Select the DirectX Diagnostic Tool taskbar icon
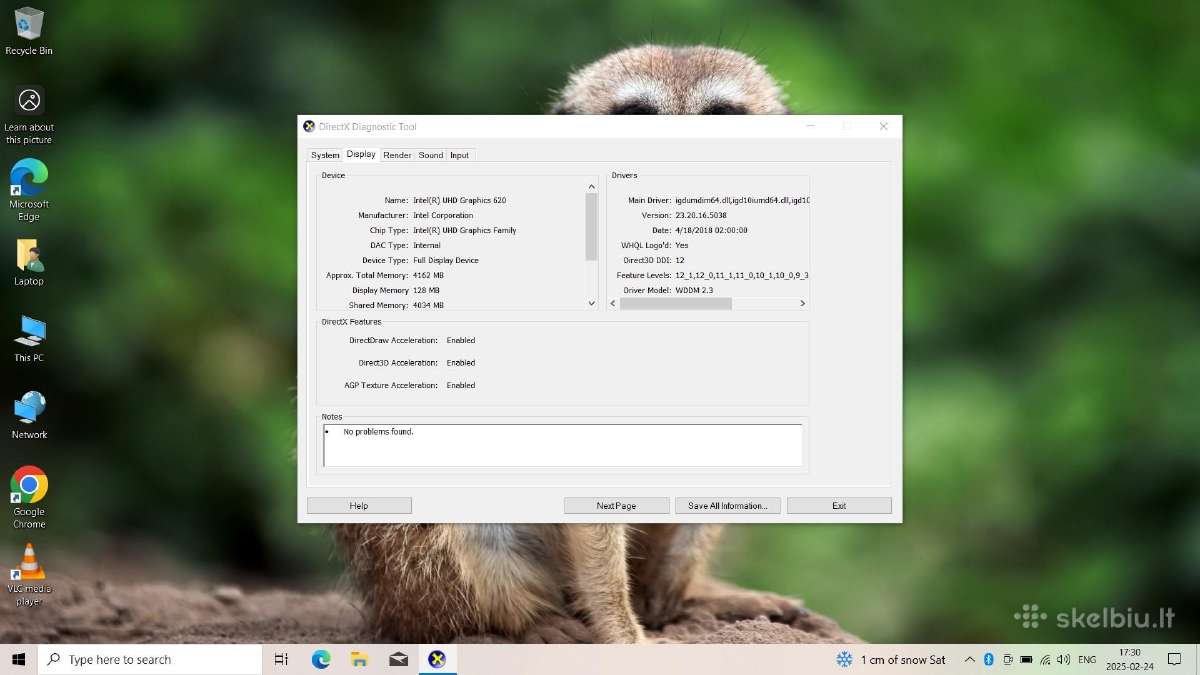The height and width of the screenshot is (675, 1200). [x=437, y=659]
